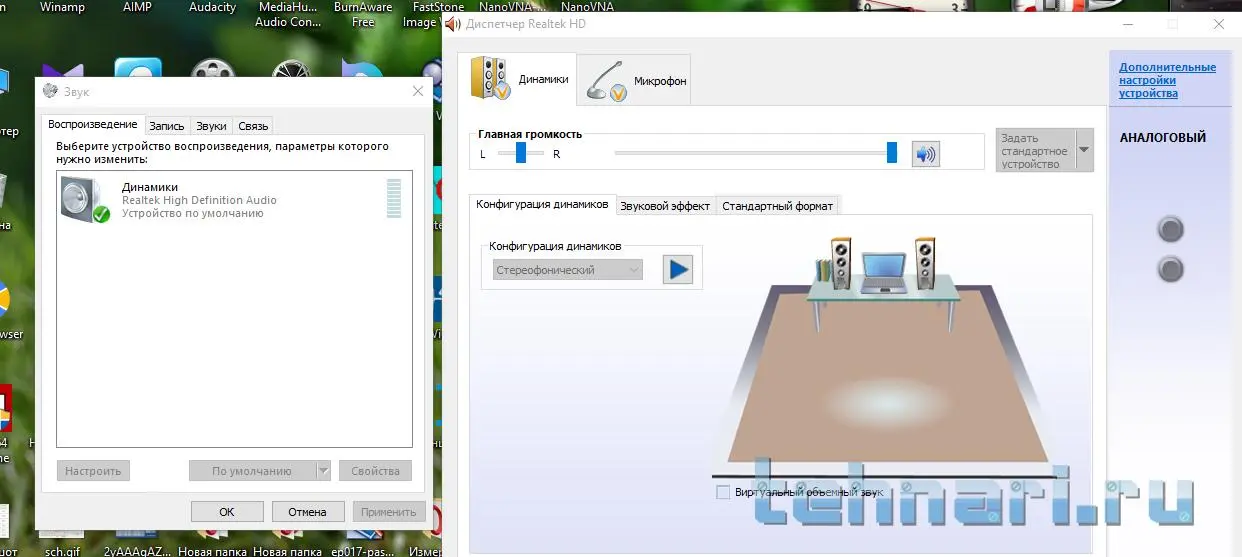Switch to Стандартный формат tab
Screen dimensions: 1242x557
[x=777, y=206]
